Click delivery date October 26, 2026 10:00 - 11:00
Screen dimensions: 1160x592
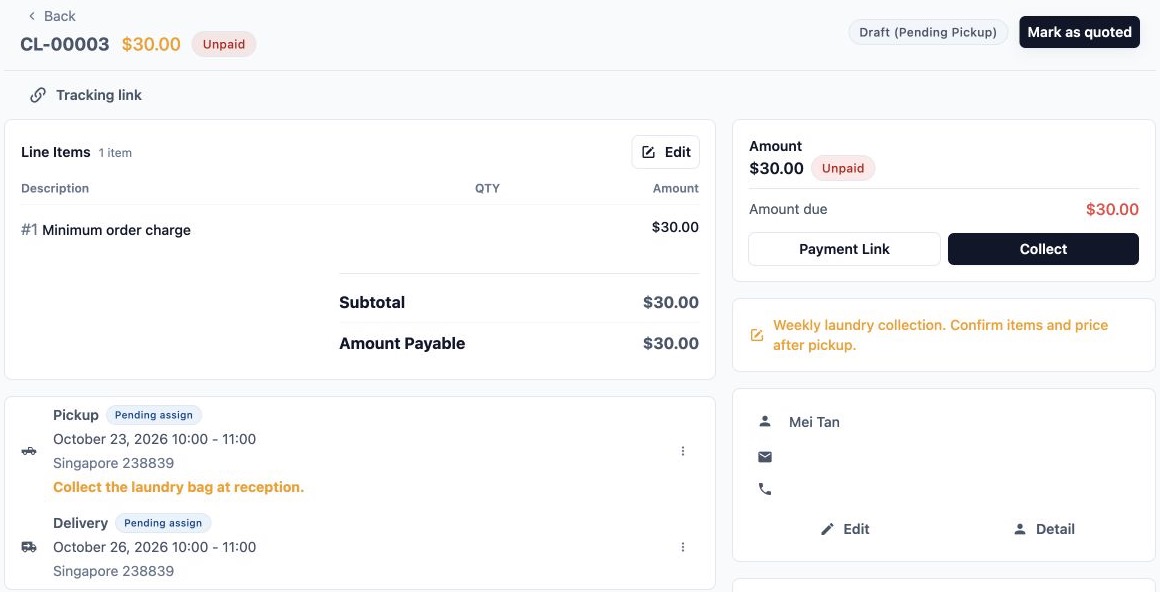[155, 548]
